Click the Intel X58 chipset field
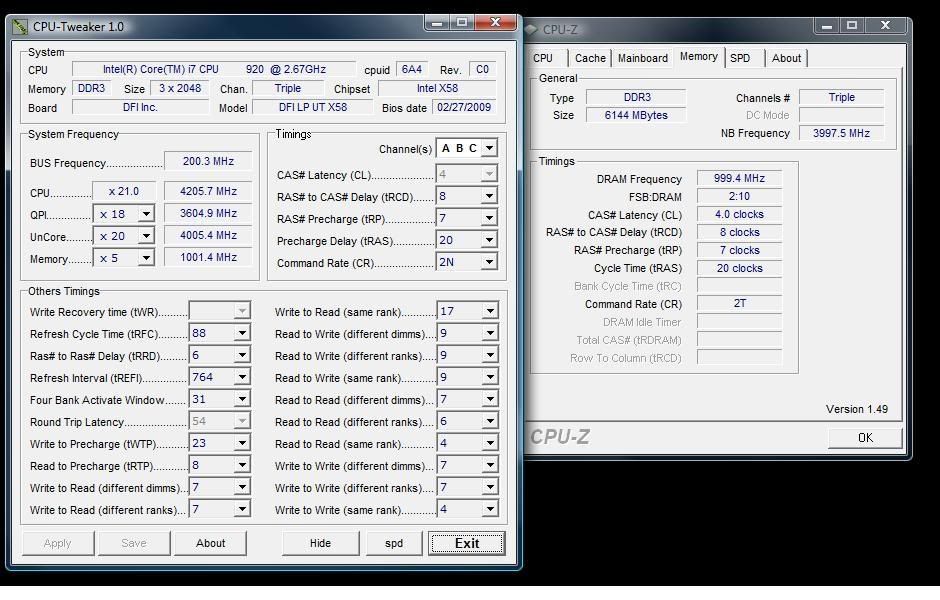The height and width of the screenshot is (600, 940). 437,88
